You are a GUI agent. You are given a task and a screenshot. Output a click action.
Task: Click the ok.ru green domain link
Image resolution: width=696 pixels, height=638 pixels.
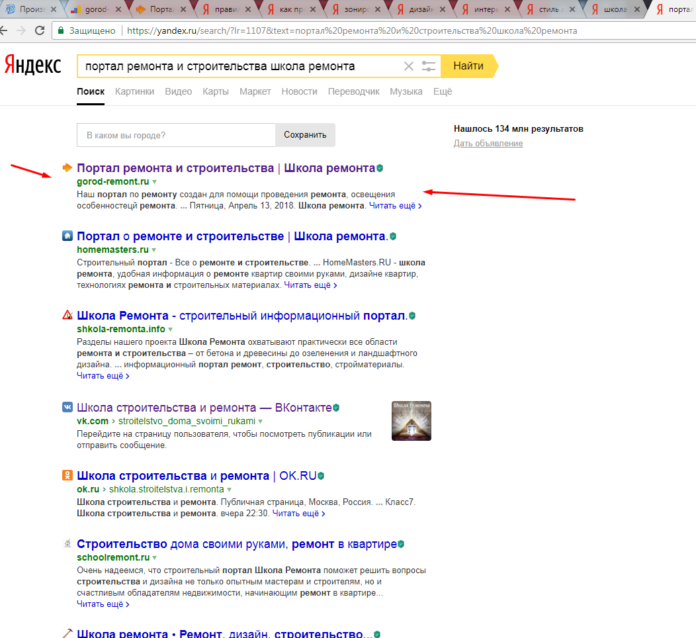pos(88,489)
